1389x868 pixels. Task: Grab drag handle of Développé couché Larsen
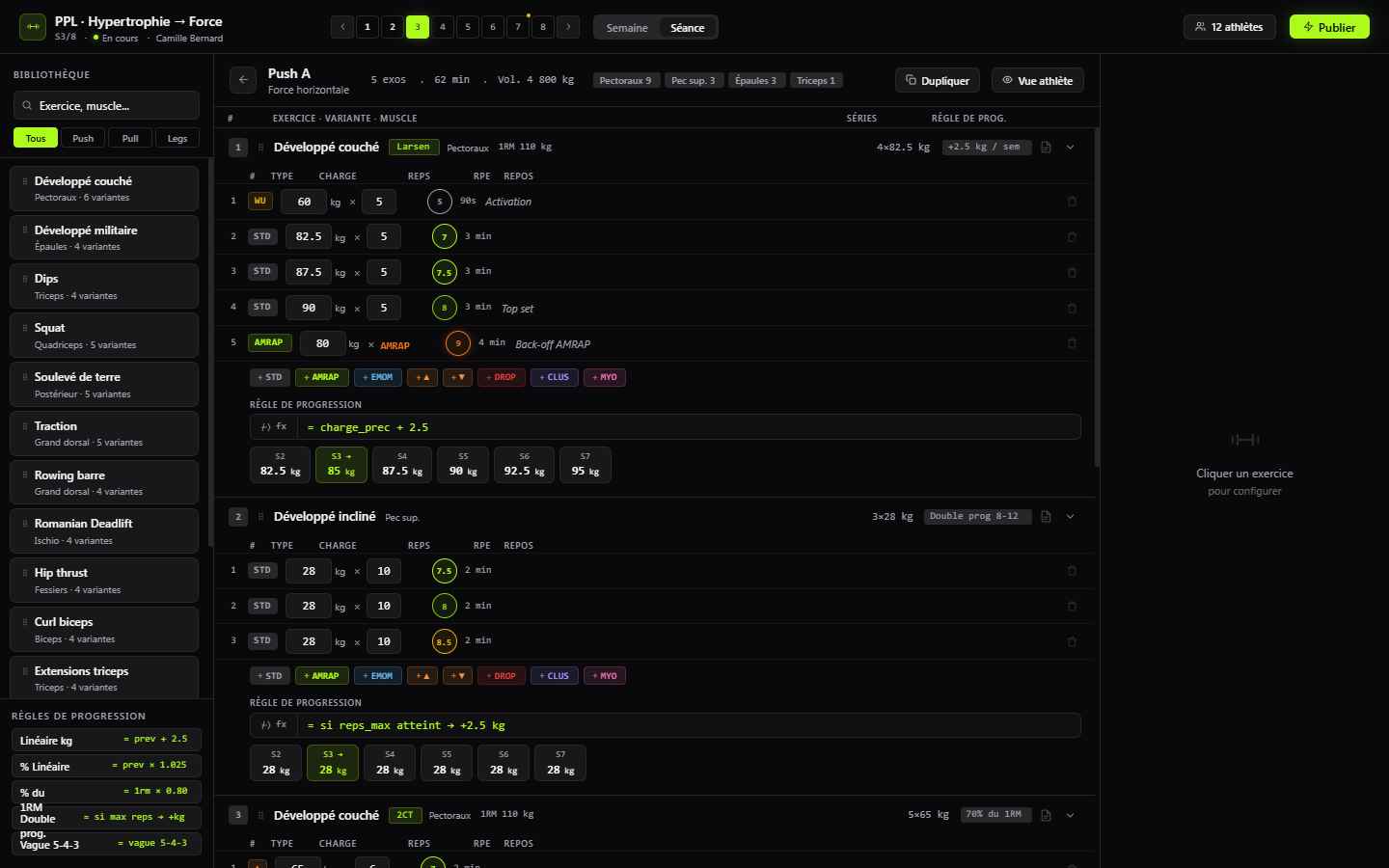[x=260, y=148]
